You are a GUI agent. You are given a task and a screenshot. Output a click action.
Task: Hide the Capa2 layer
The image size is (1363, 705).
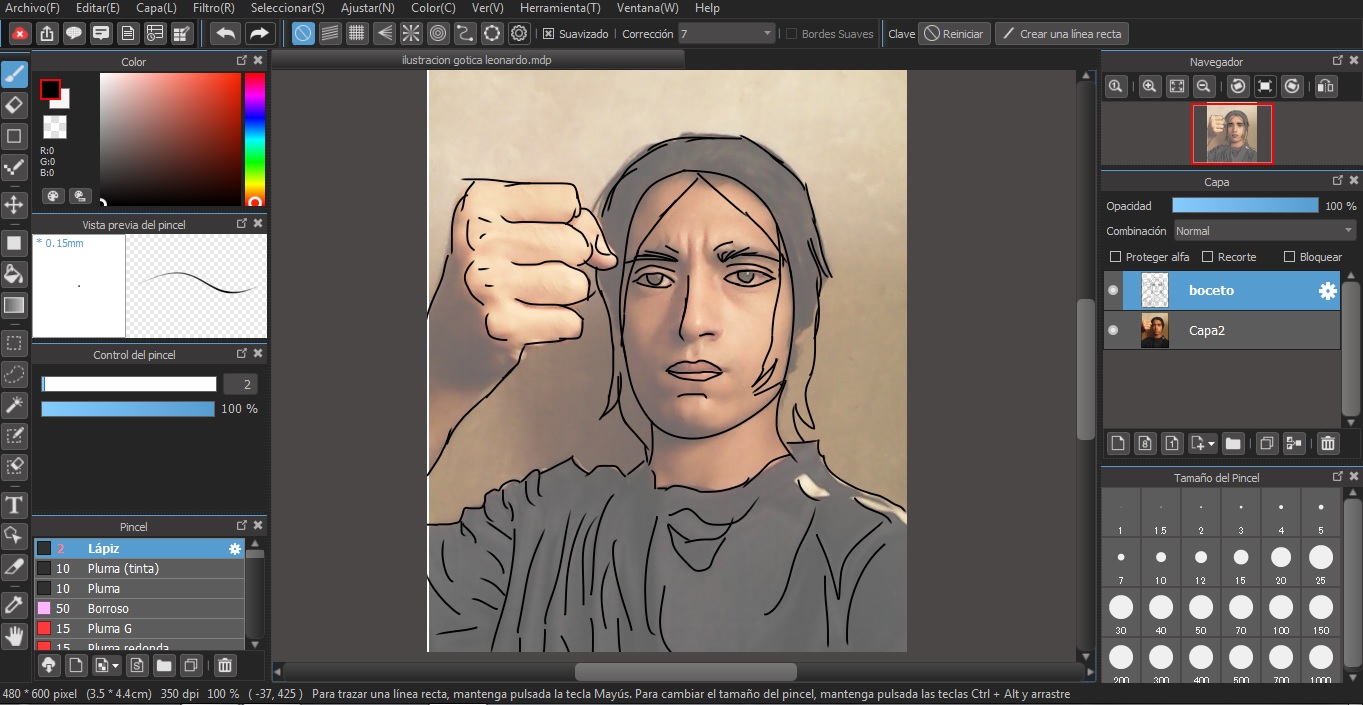[1113, 330]
